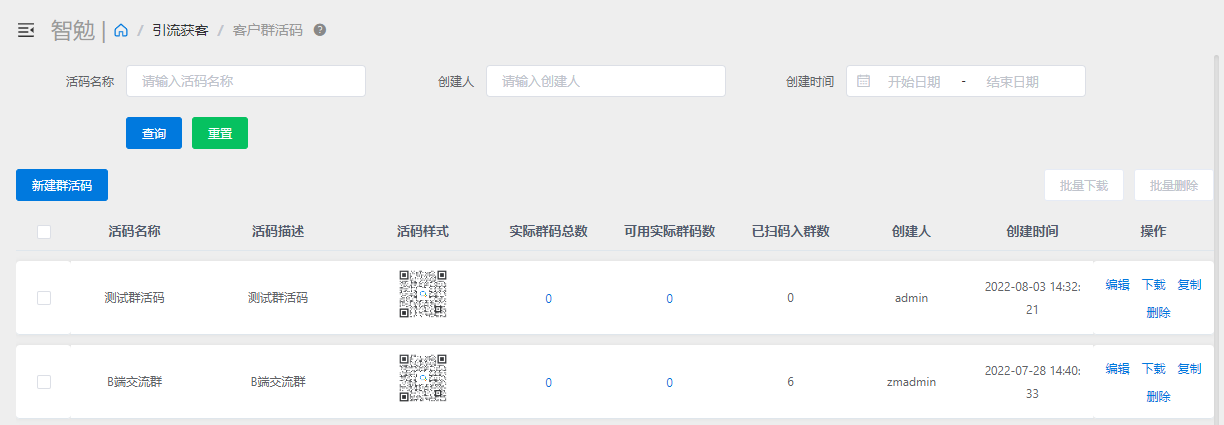Click 下载 link for B端交流群 row
Screen dimensions: 1224x425
coord(1153,369)
